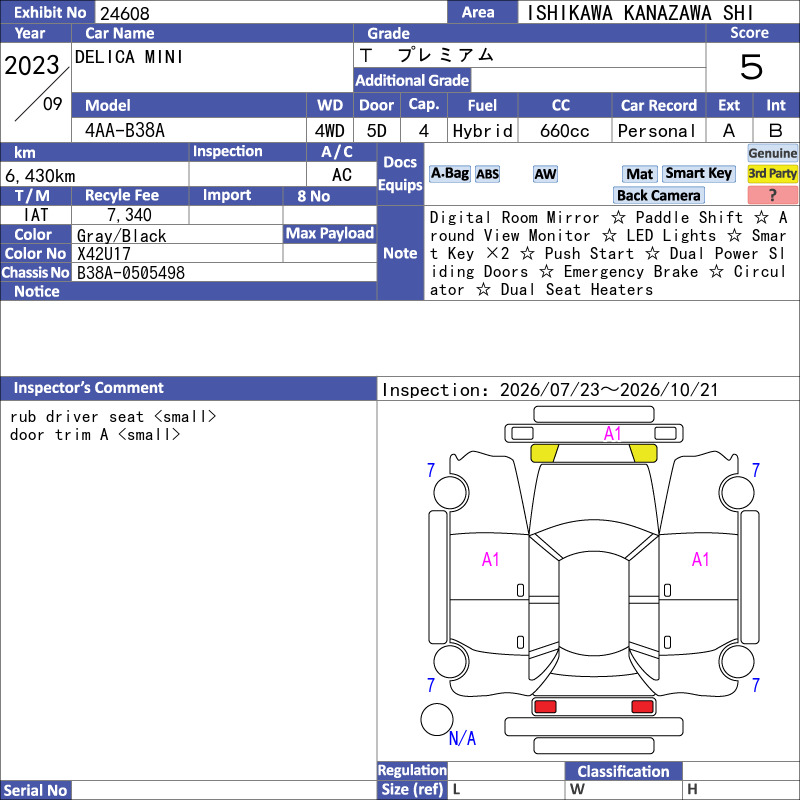
Task: Click the inspection date range text
Action: point(550,390)
